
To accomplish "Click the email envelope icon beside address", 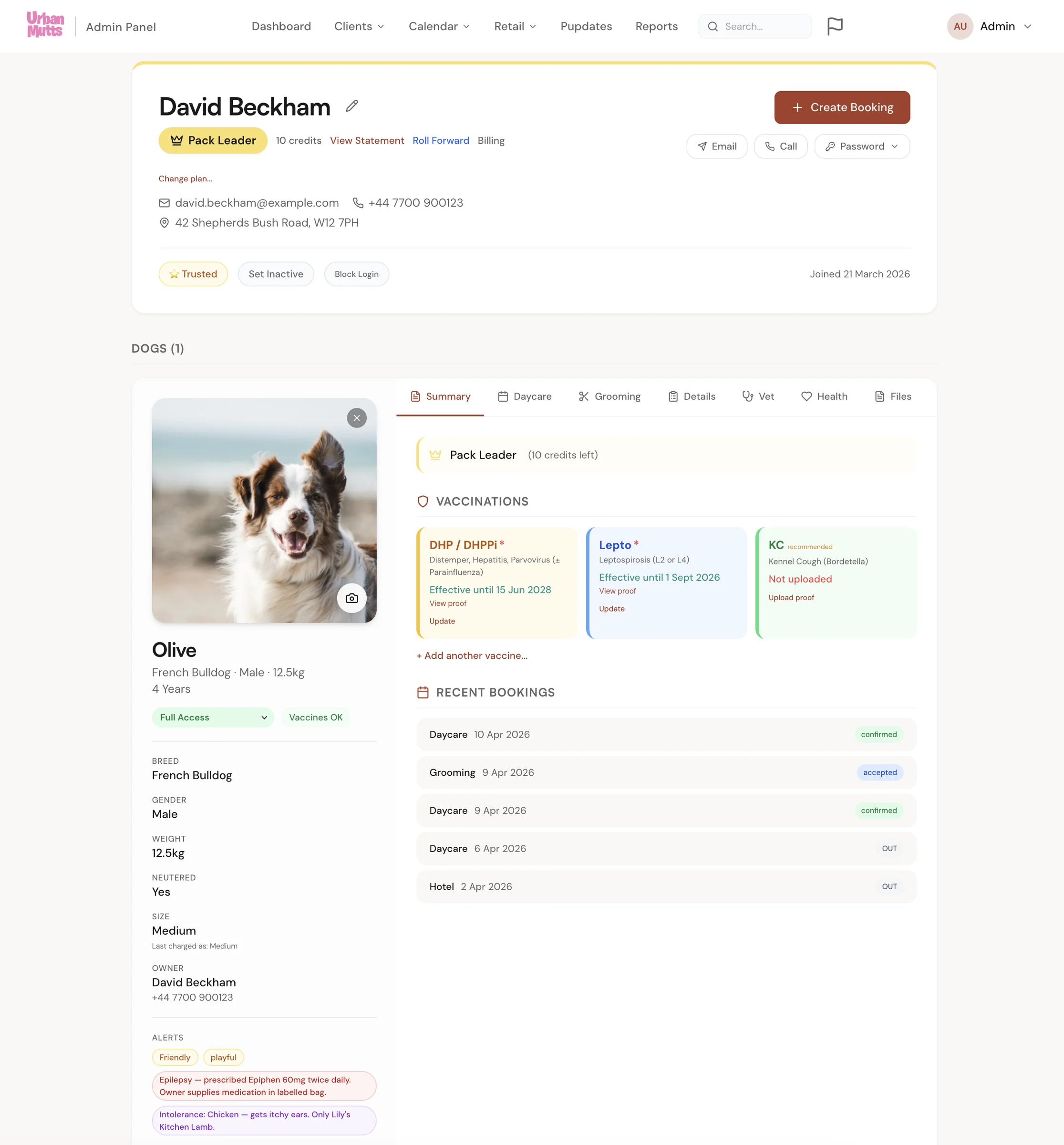I will pos(164,203).
